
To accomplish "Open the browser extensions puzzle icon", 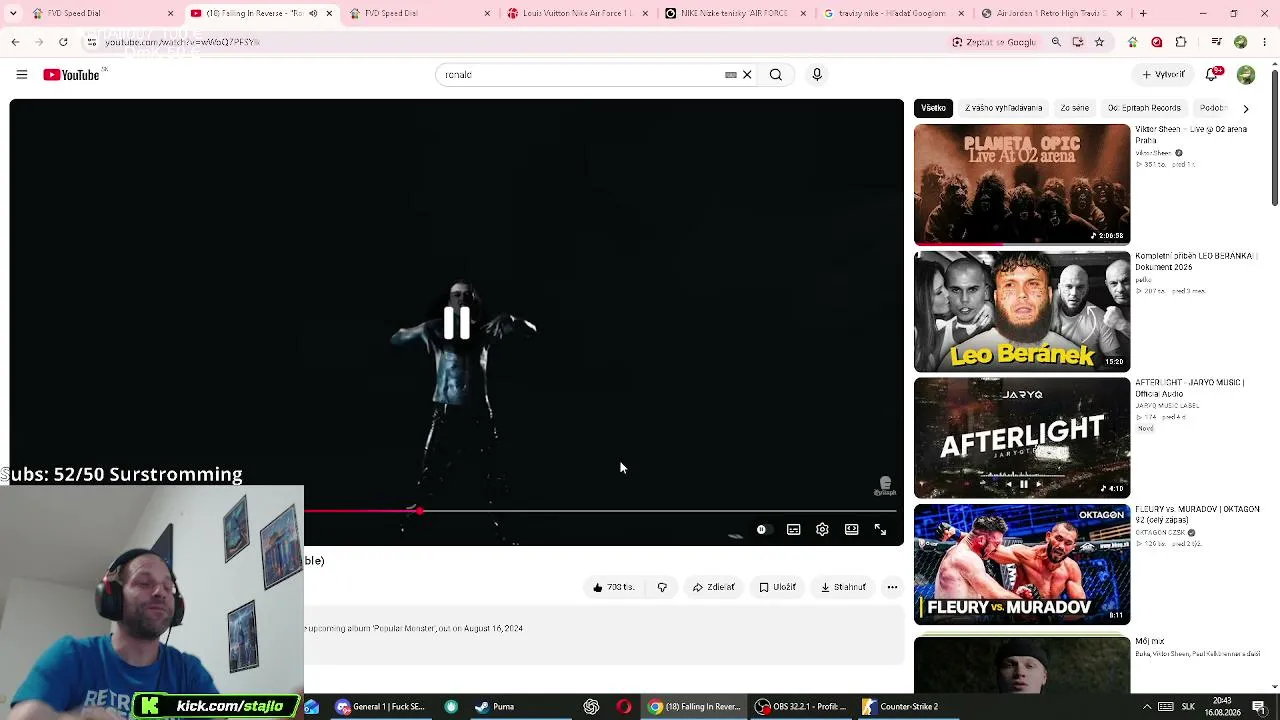I will (1181, 42).
